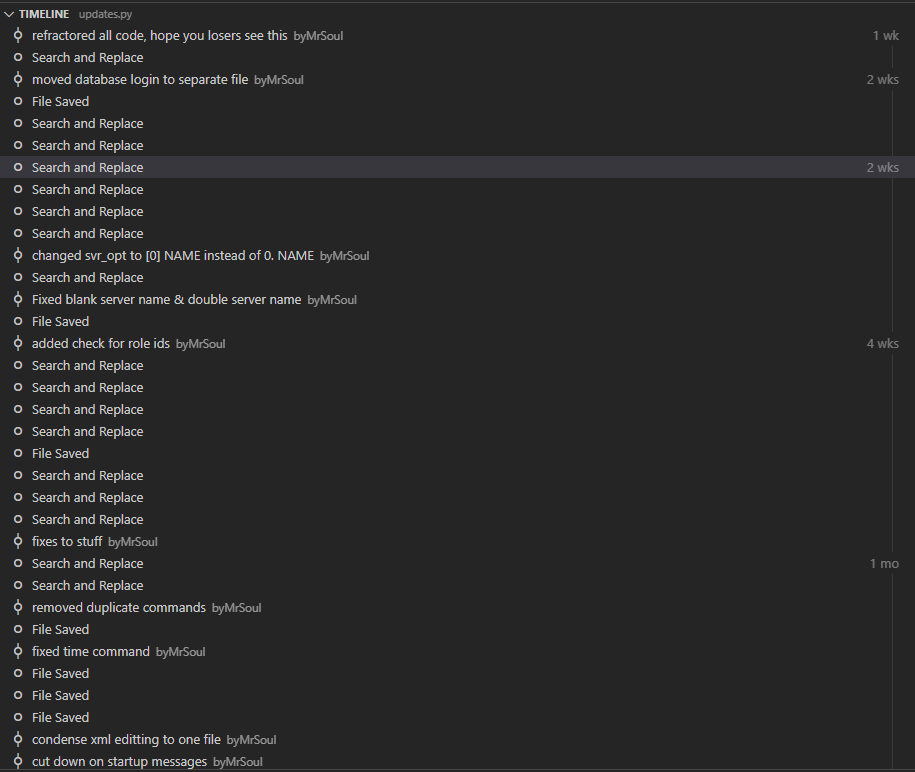This screenshot has height=772, width=915.
Task: Click the '1 mo' timestamp label
Action: (884, 564)
